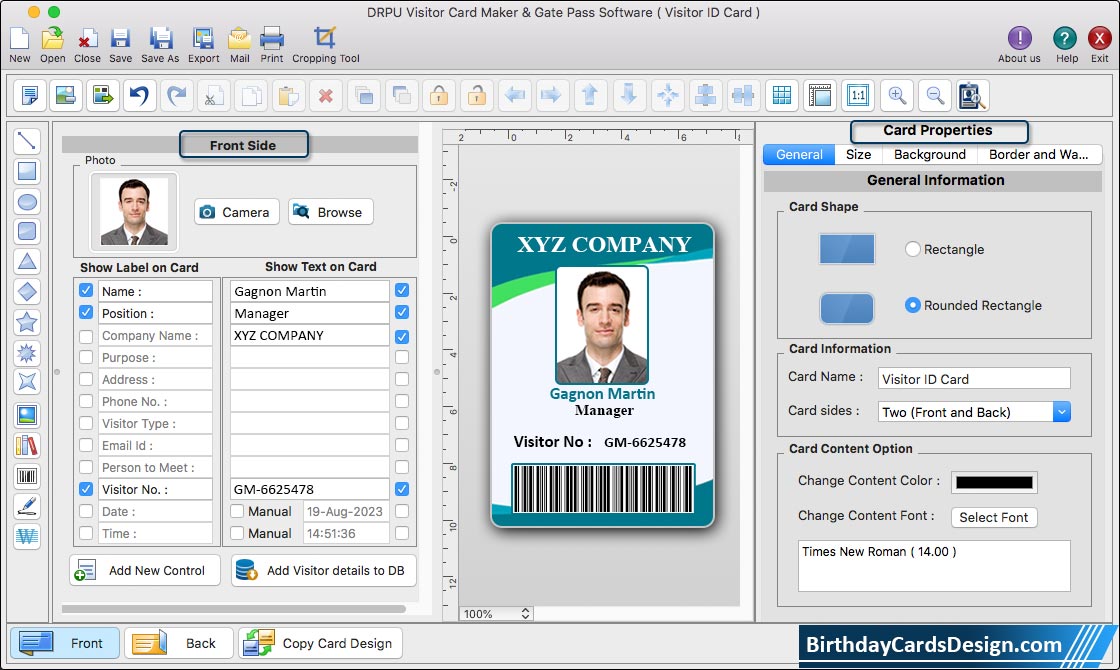Click the unlock icon in toolbar
The height and width of the screenshot is (670, 1120).
click(477, 95)
